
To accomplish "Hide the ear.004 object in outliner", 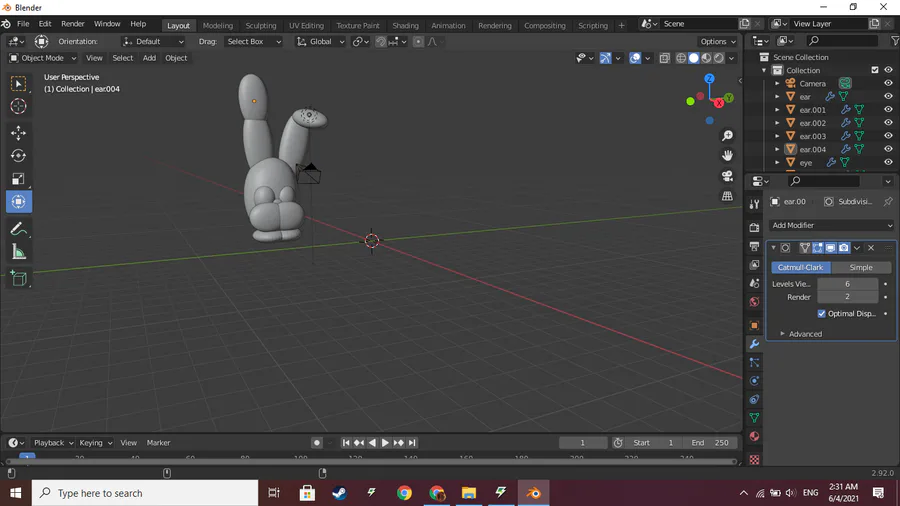I will [888, 149].
